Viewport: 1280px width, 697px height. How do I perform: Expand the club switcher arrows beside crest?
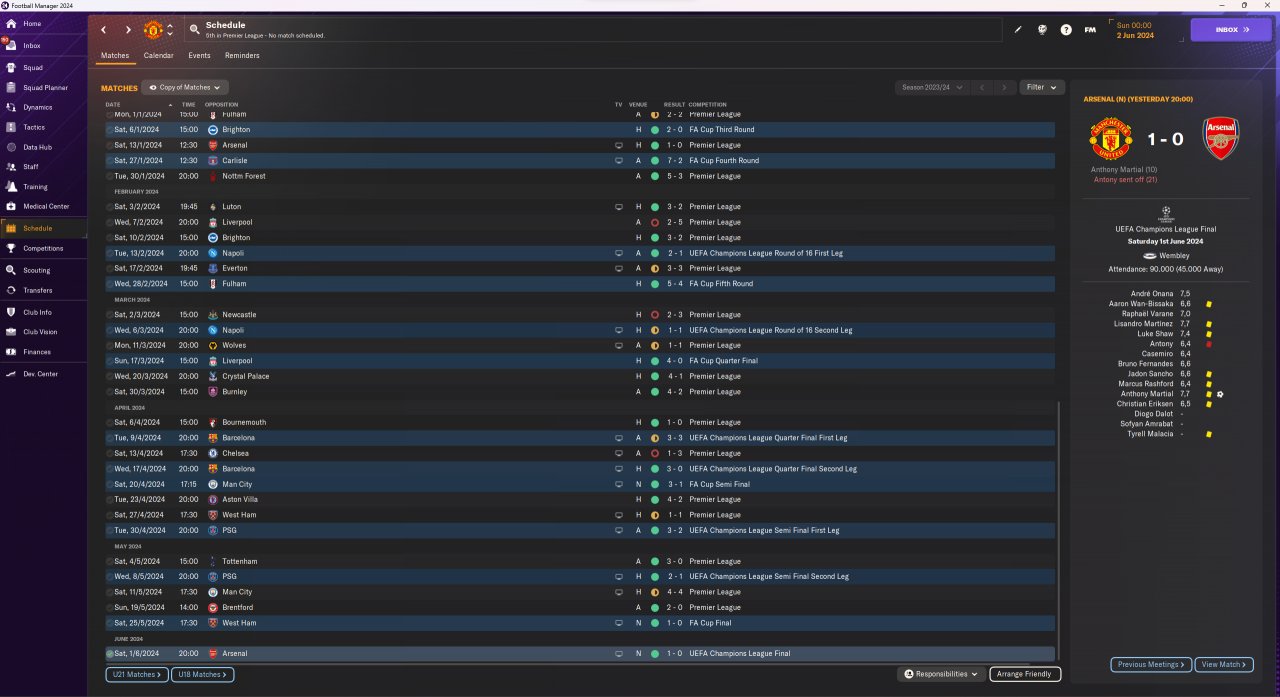(170, 30)
